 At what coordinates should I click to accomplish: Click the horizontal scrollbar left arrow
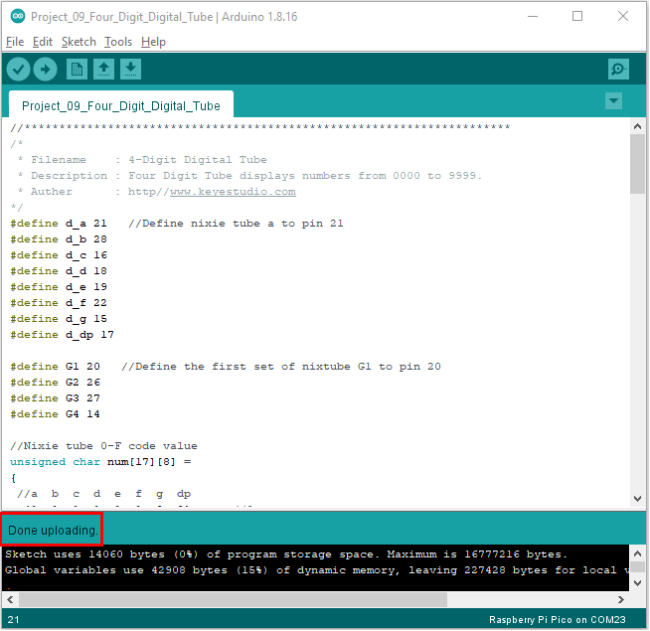10,599
